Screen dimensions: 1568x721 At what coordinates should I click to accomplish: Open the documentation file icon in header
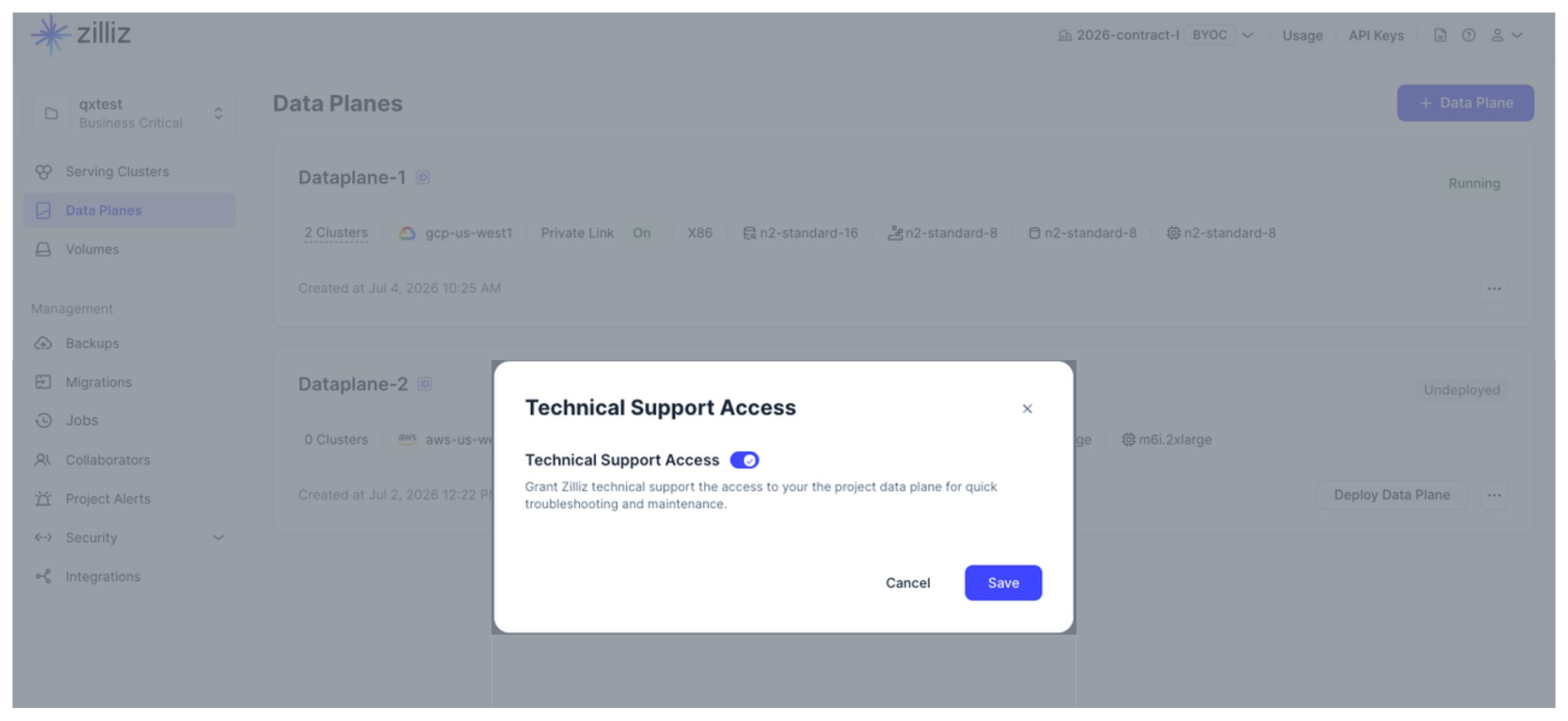tap(1440, 35)
